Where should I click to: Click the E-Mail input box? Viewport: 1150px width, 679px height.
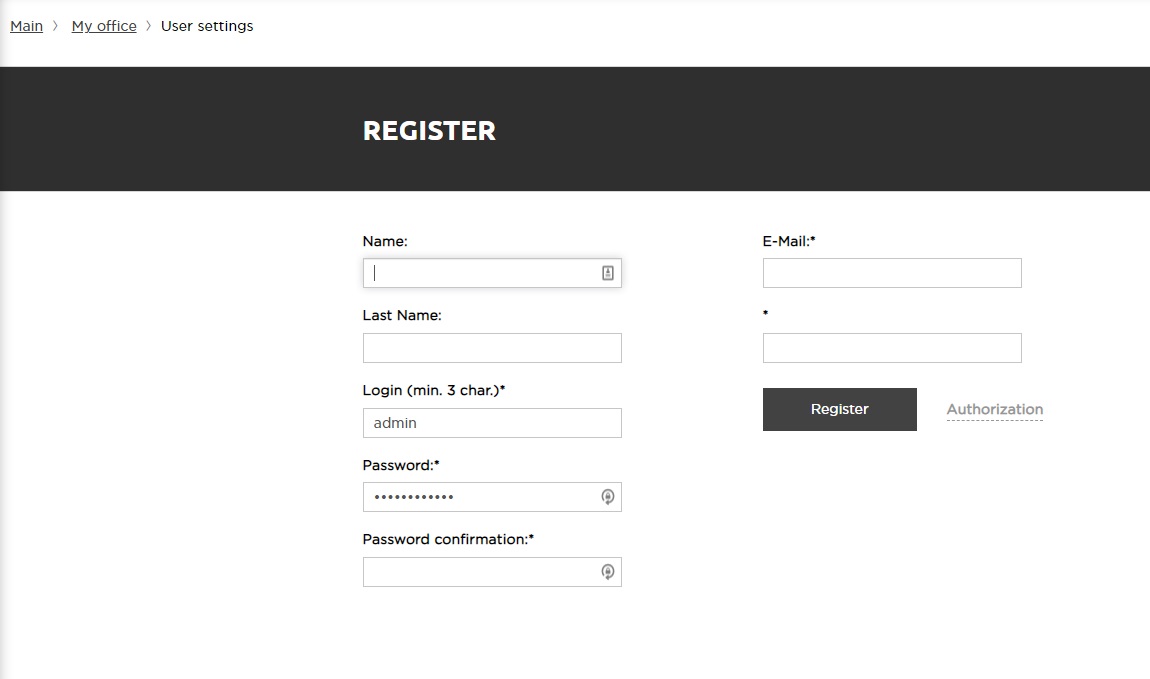pos(892,273)
